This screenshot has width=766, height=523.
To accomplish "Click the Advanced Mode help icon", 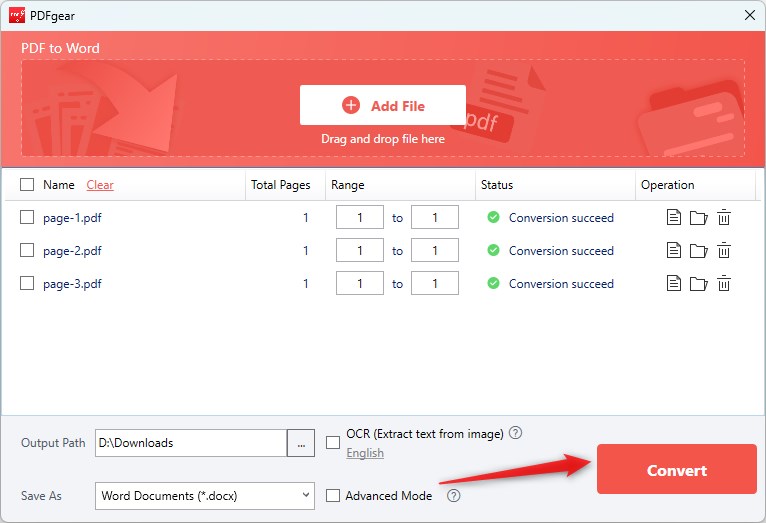I will click(453, 496).
